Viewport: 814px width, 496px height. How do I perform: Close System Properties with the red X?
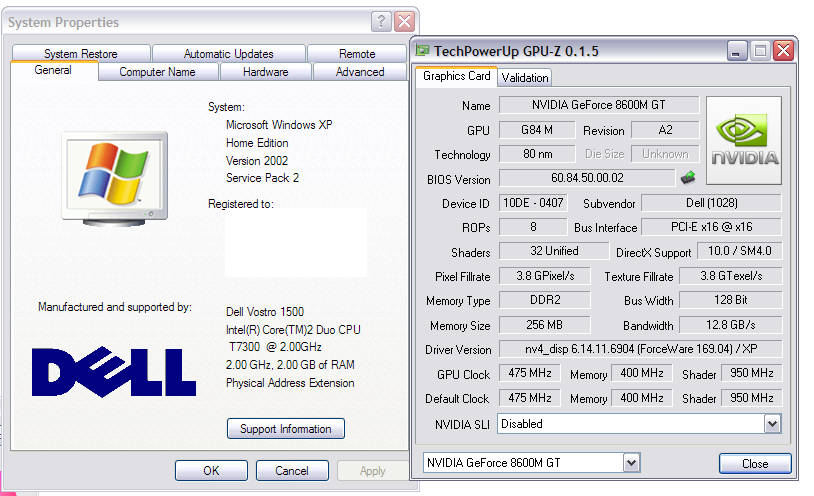(404, 22)
